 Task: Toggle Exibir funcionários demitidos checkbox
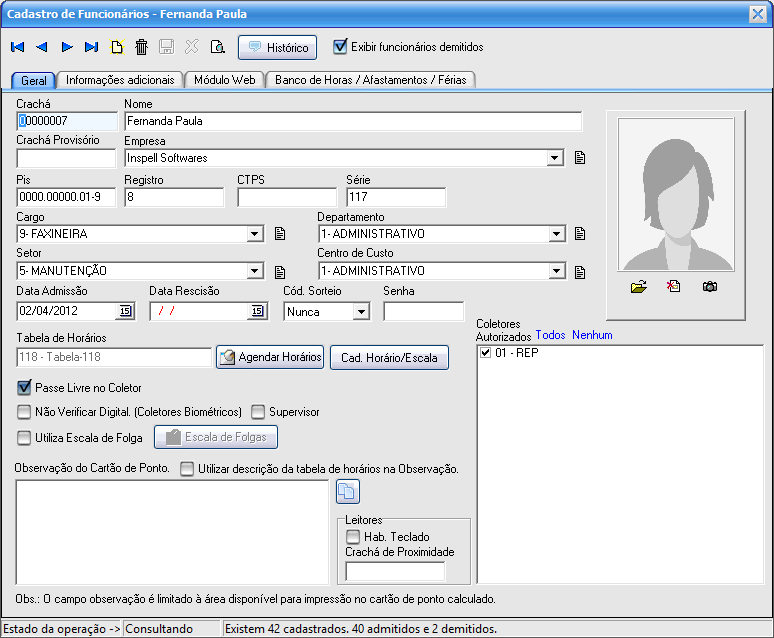[x=341, y=46]
